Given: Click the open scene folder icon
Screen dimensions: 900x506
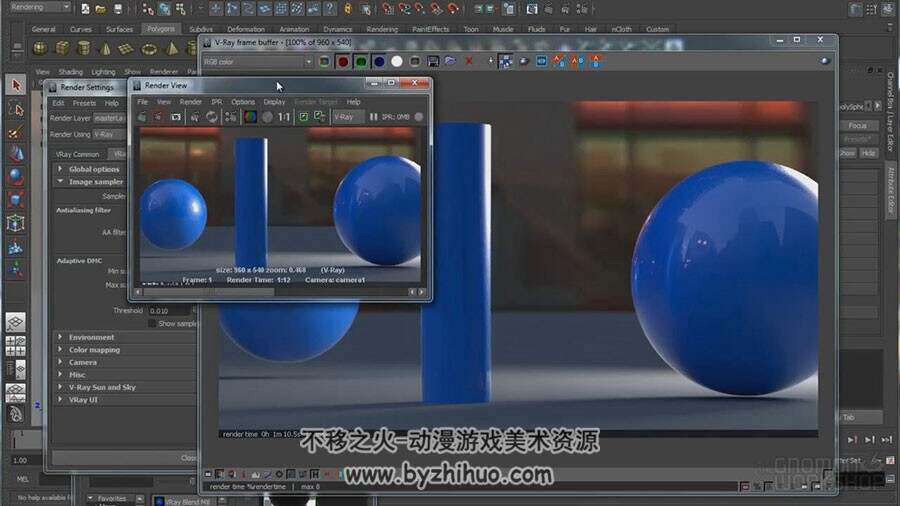Looking at the screenshot, I should click(x=100, y=9).
